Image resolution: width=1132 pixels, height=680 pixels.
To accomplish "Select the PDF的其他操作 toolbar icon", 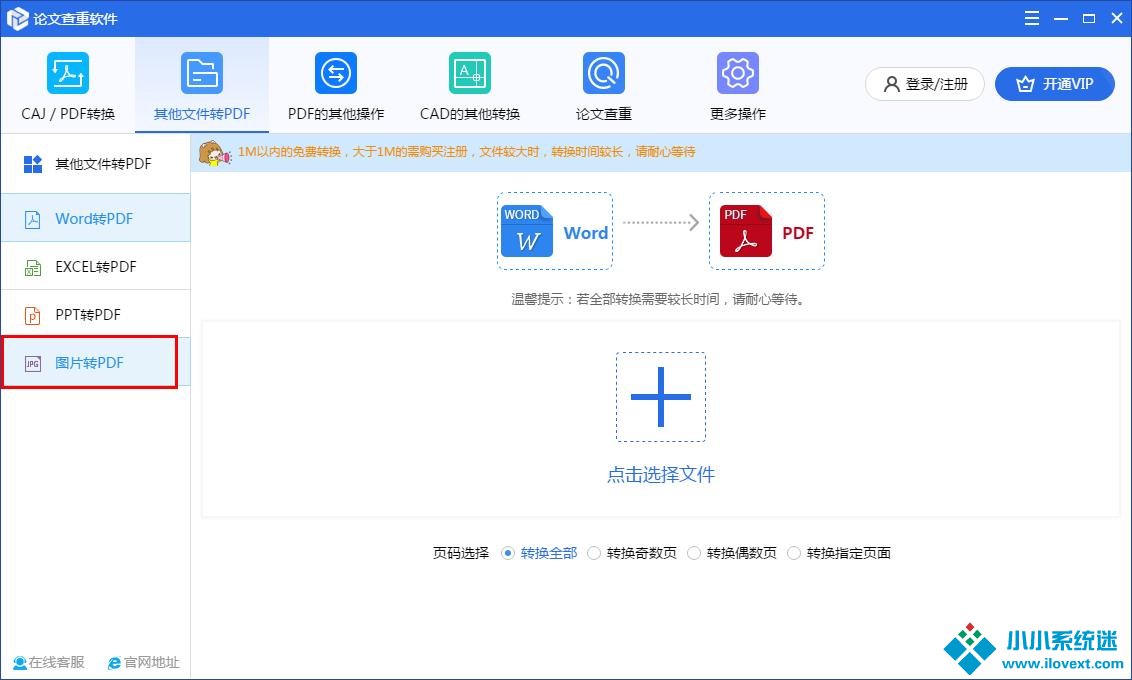I will [x=336, y=73].
